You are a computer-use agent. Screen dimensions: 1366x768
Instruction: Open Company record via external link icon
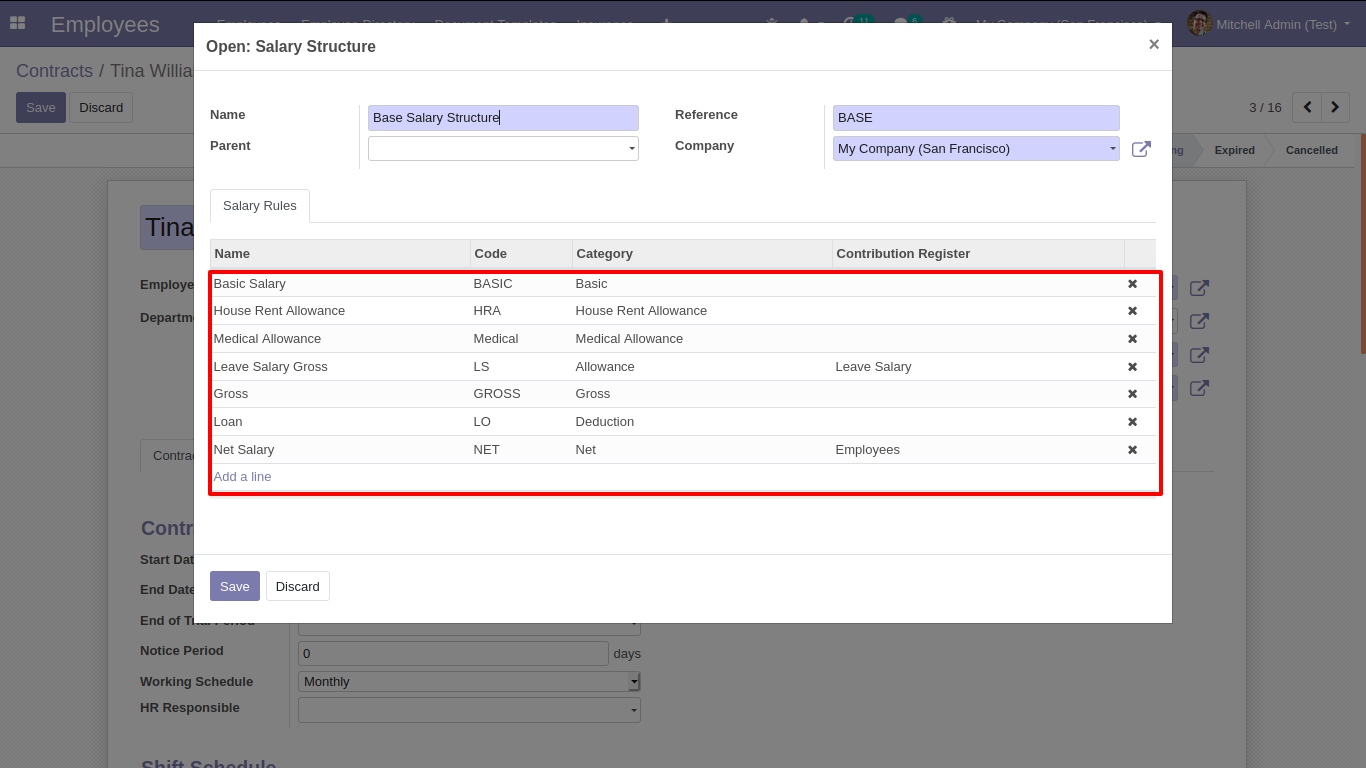(1141, 149)
